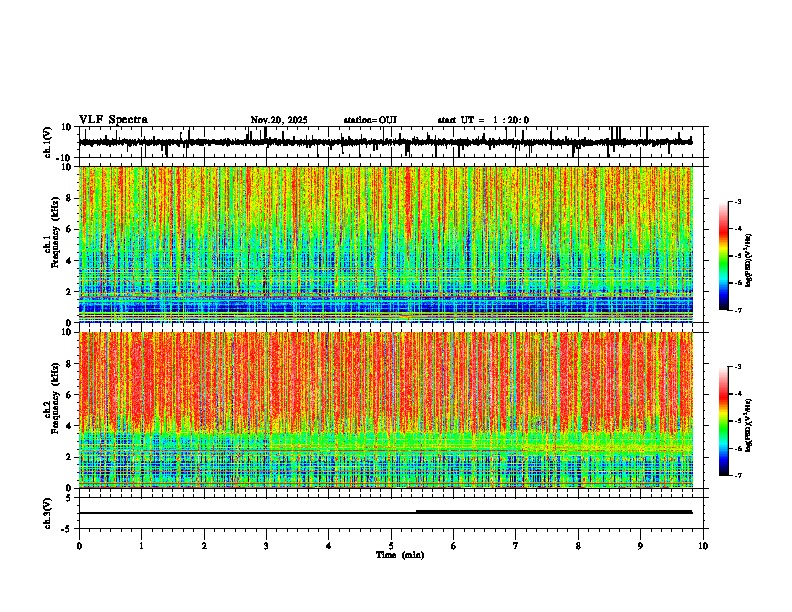Viewport: 792px width, 612px height.
Task: Click the ch.2 spectrogram color scale bar
Action: pyautogui.click(x=724, y=421)
